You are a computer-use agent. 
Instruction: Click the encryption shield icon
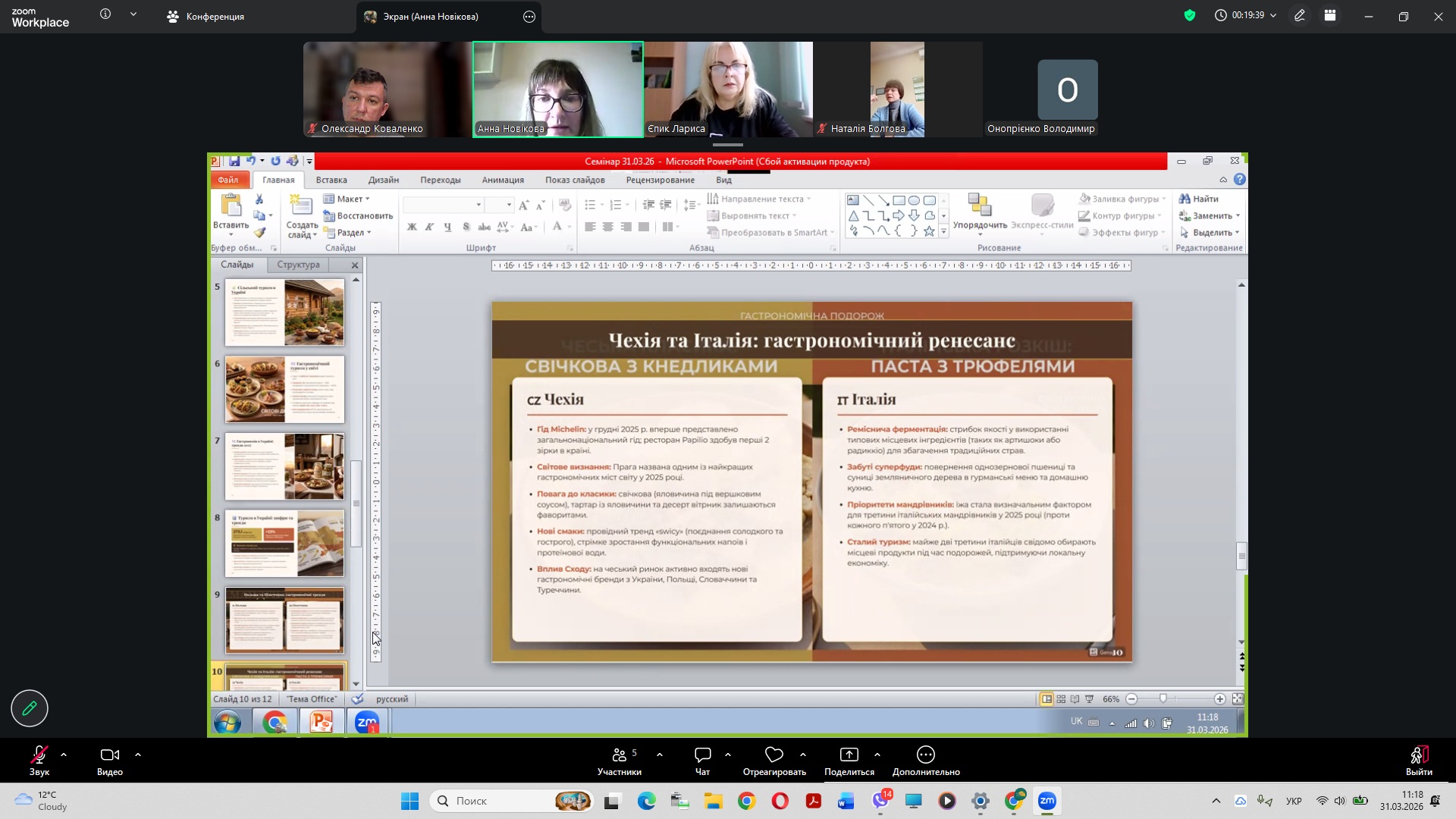(x=1189, y=15)
